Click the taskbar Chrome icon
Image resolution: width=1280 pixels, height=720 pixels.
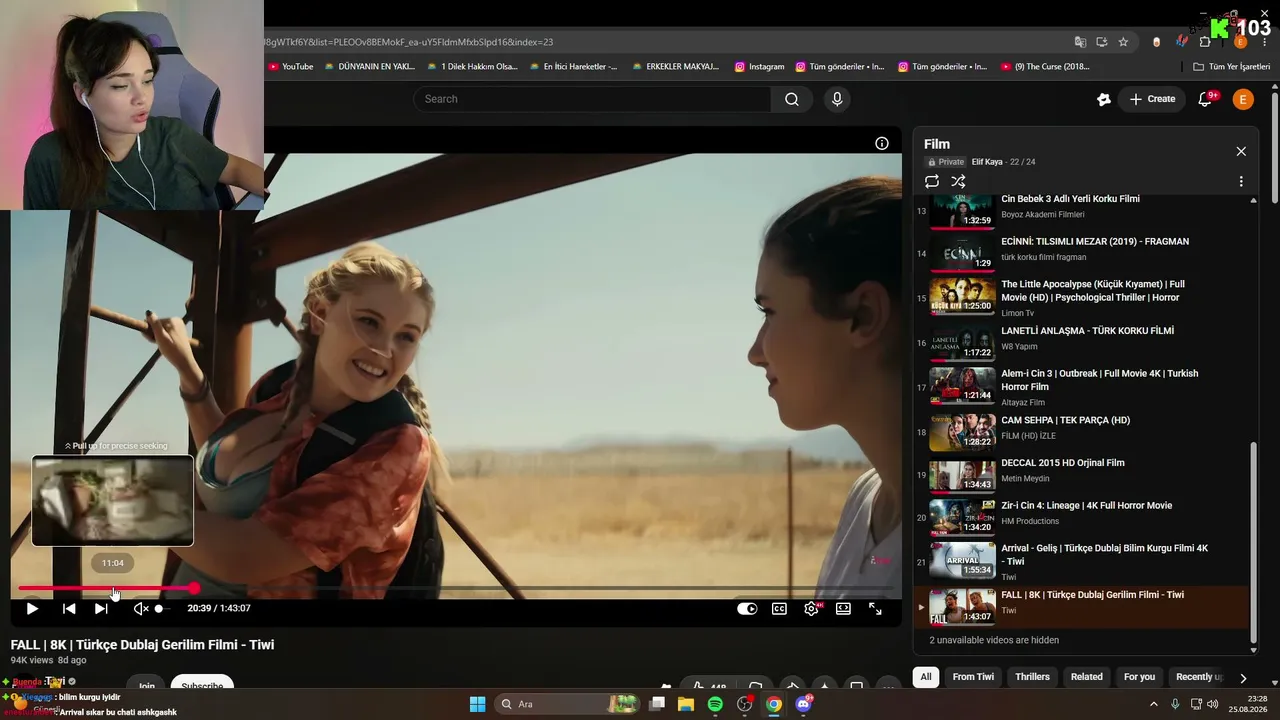pyautogui.click(x=774, y=704)
